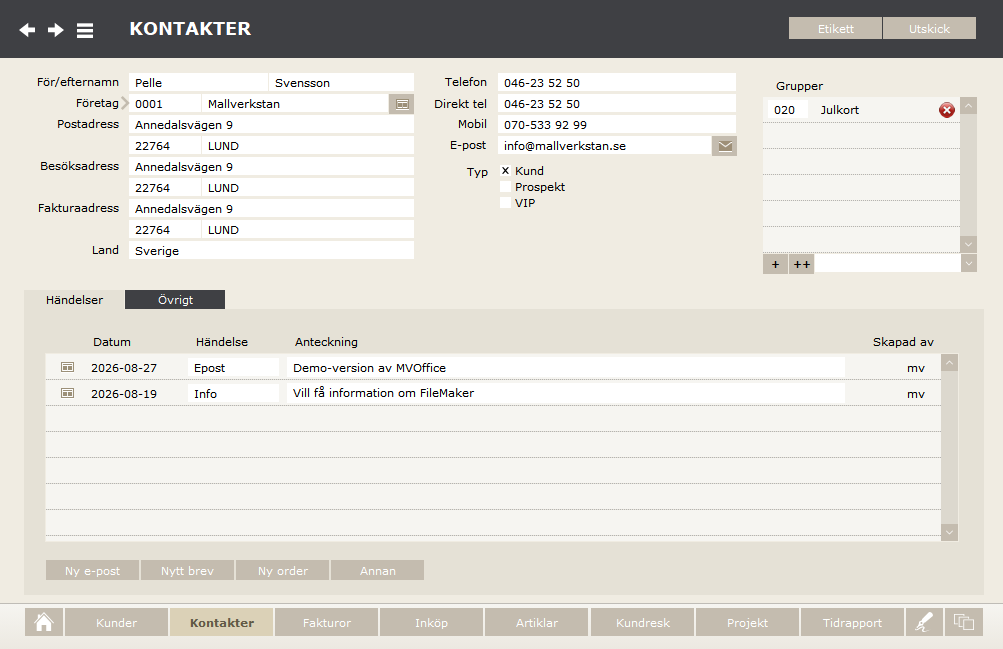Image resolution: width=1003 pixels, height=649 pixels.
Task: Open the group selection dropdown arrow
Action: pos(968,263)
